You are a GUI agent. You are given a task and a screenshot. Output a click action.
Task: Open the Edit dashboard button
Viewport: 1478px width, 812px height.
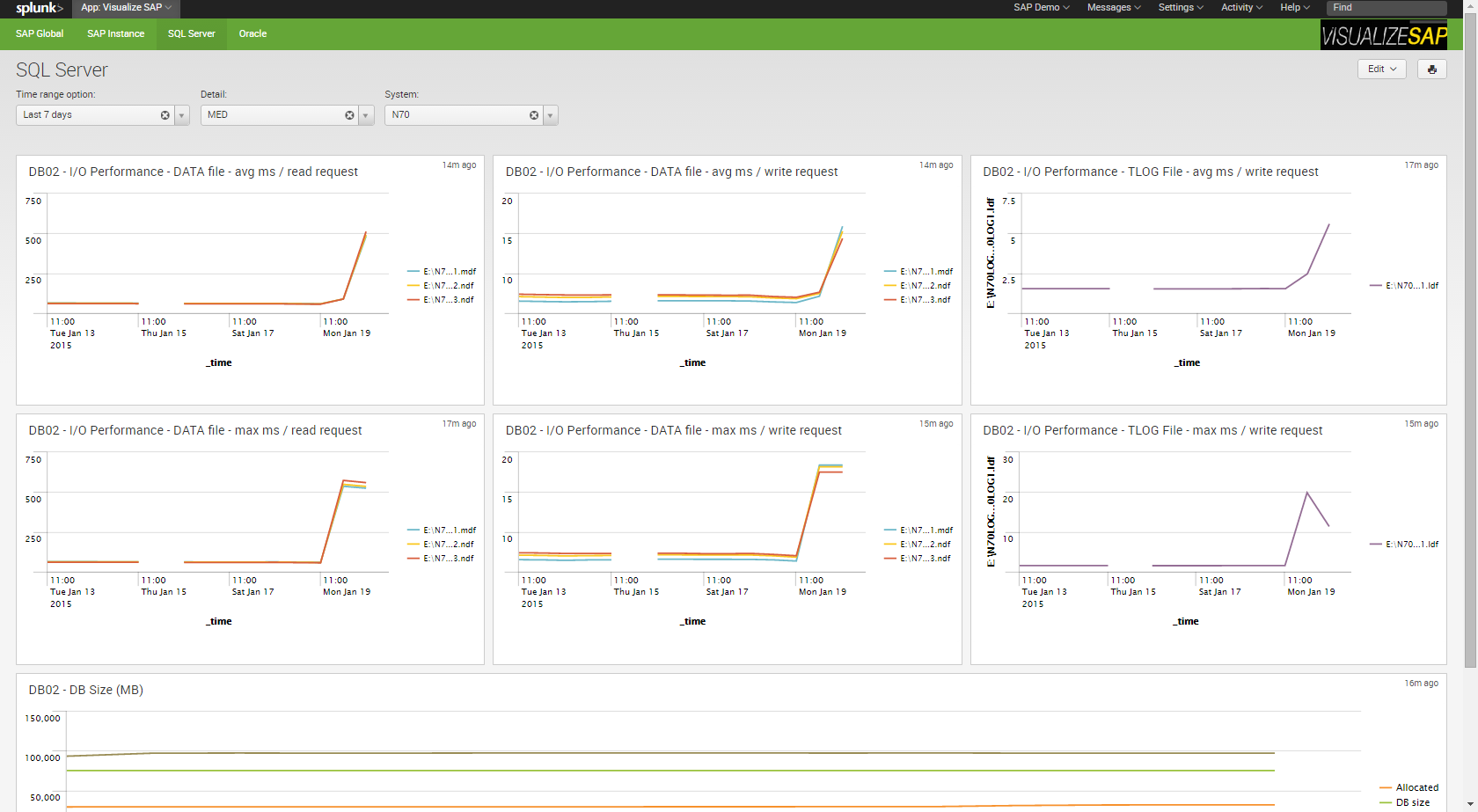pyautogui.click(x=1382, y=69)
